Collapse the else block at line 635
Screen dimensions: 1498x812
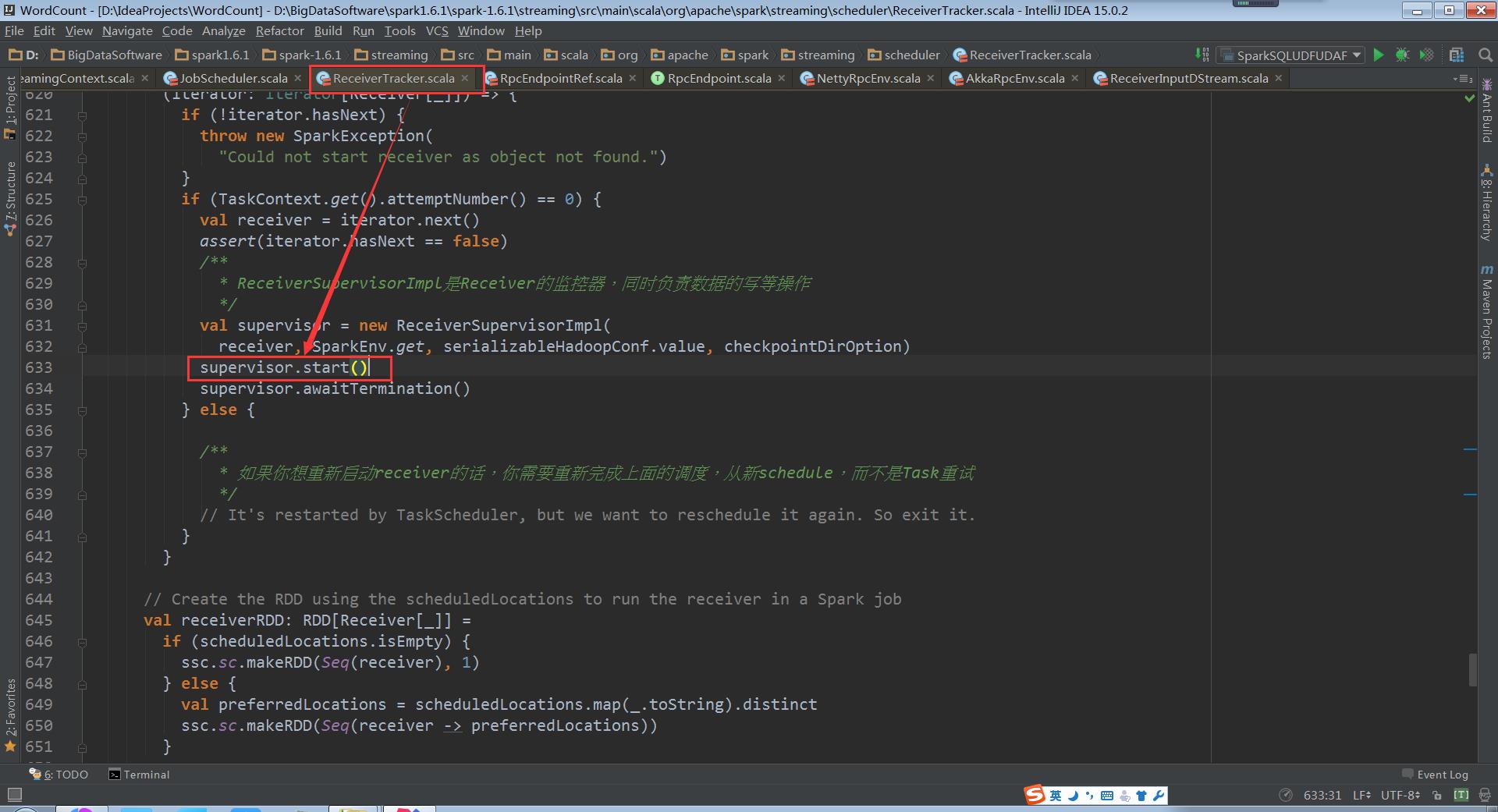(x=82, y=410)
